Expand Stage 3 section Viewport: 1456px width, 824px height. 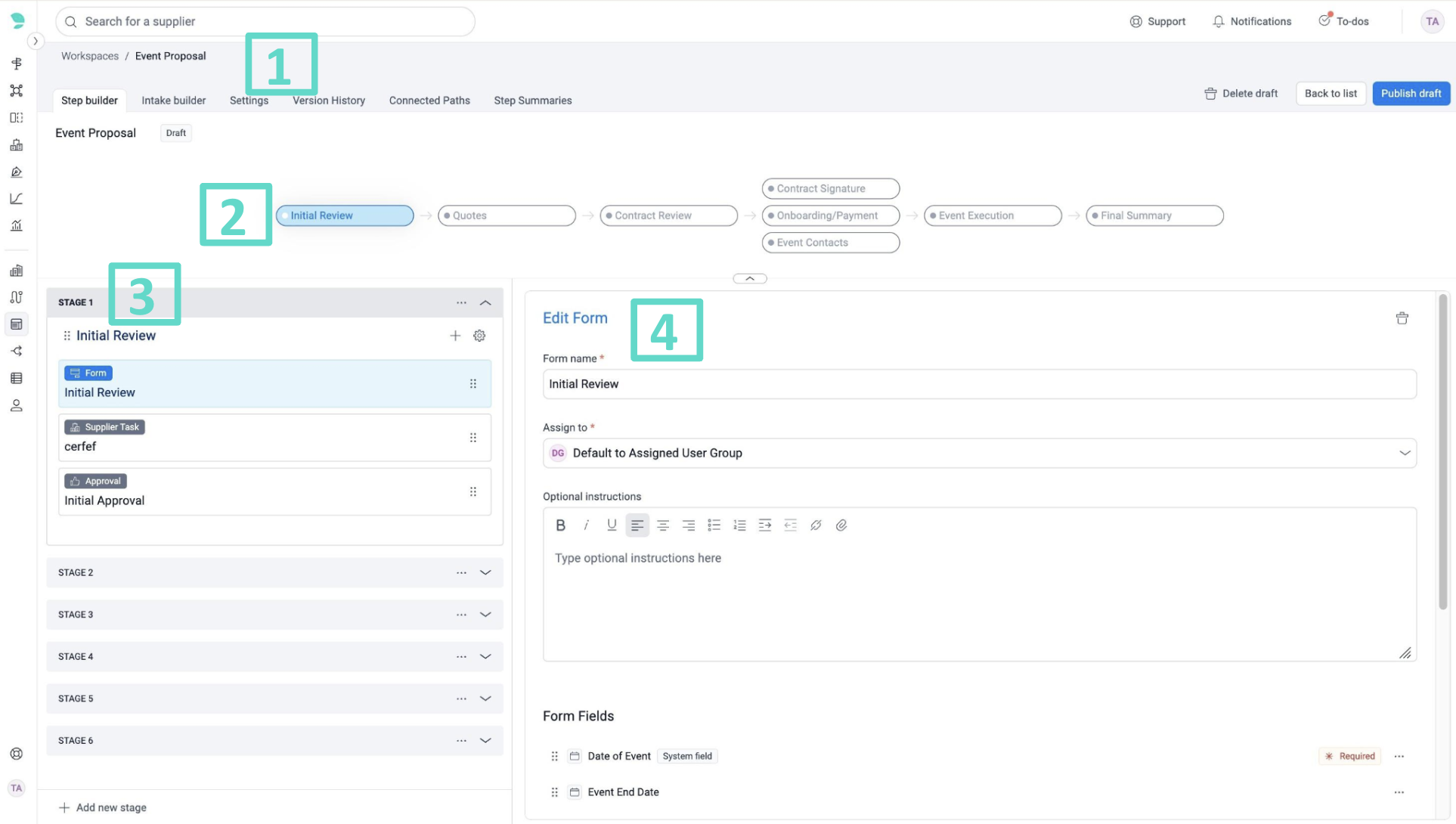pyautogui.click(x=485, y=615)
